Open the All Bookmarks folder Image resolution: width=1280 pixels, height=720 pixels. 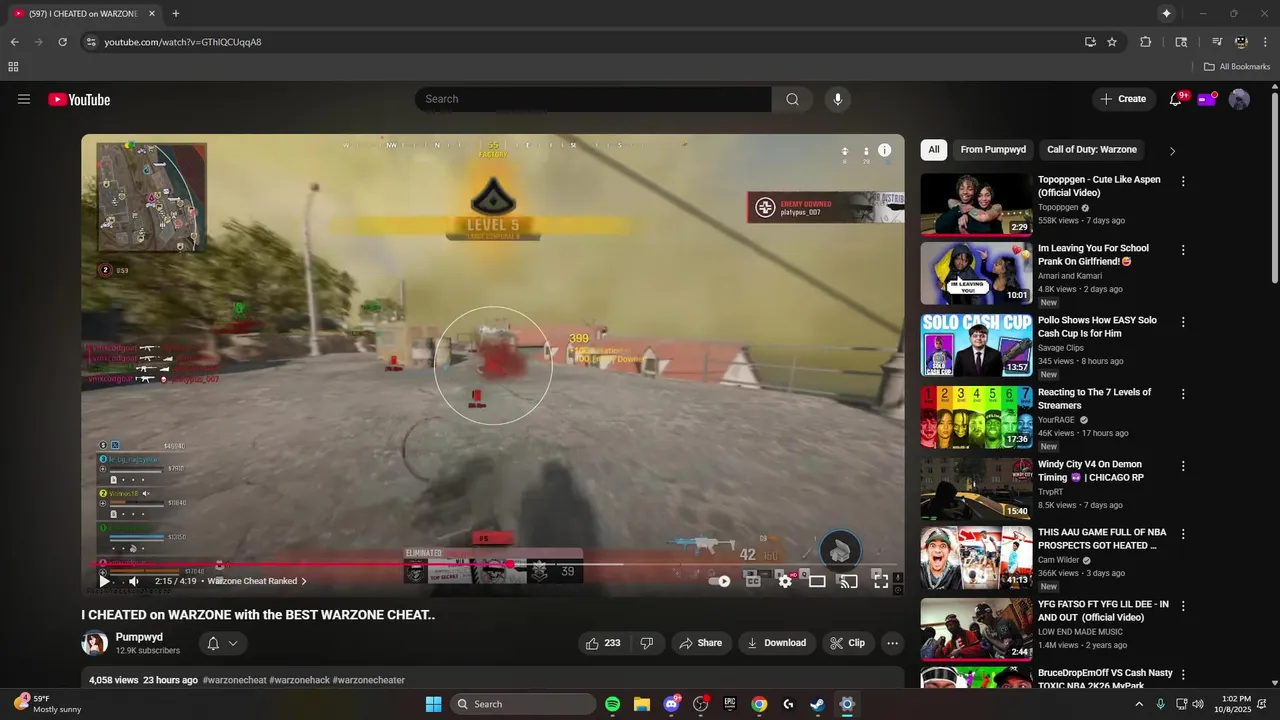(1237, 67)
